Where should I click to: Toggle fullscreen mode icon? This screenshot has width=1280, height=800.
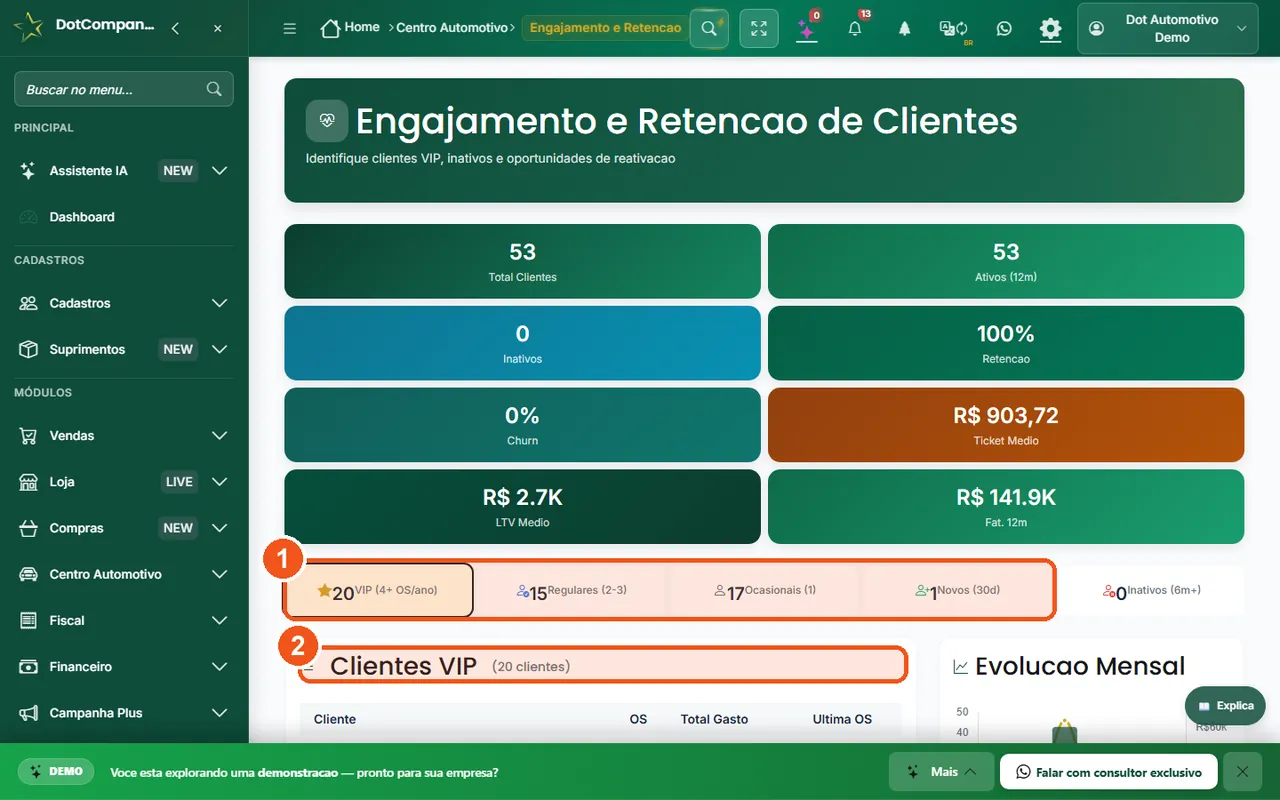(759, 28)
